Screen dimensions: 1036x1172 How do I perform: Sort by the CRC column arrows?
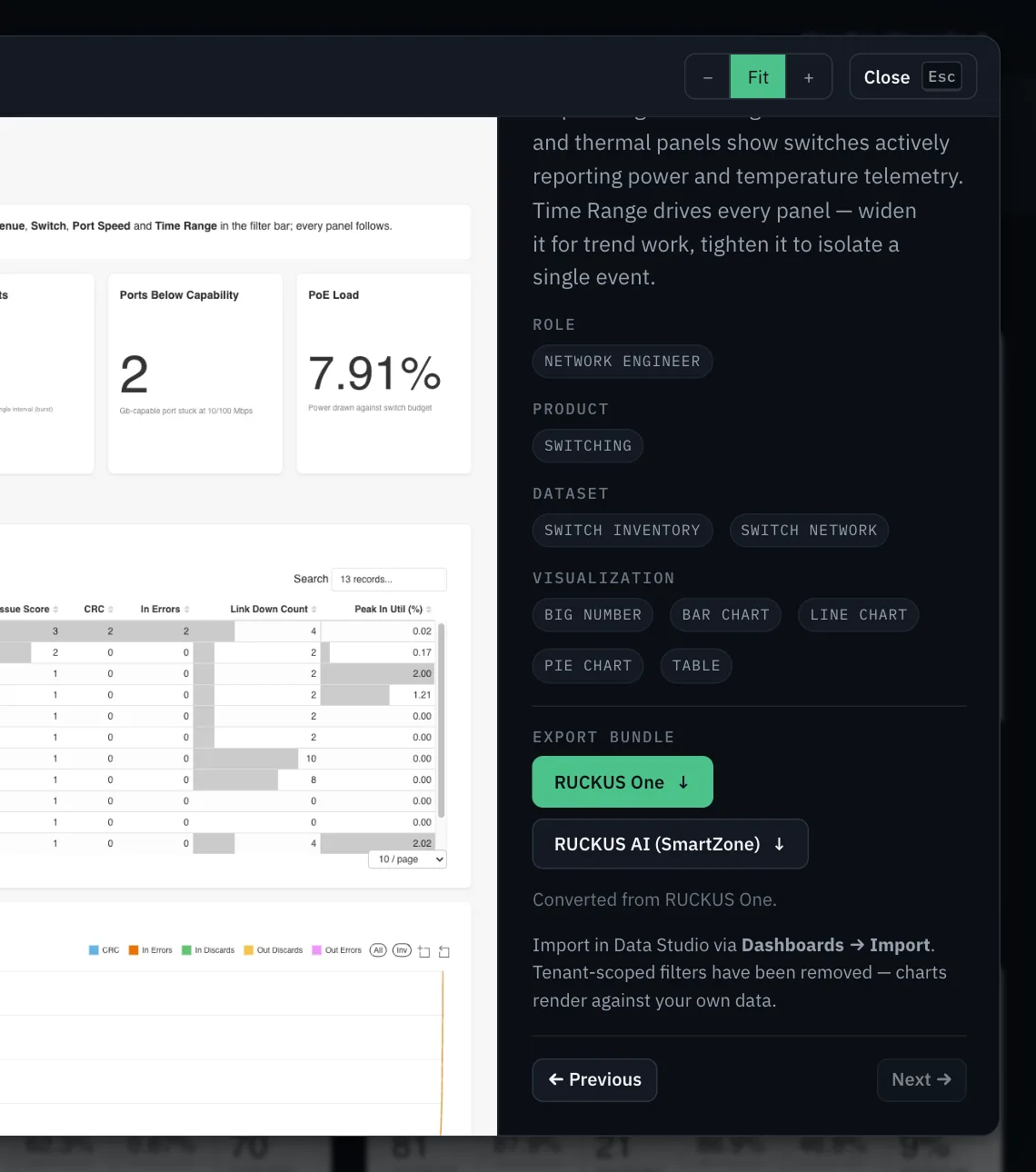click(111, 610)
